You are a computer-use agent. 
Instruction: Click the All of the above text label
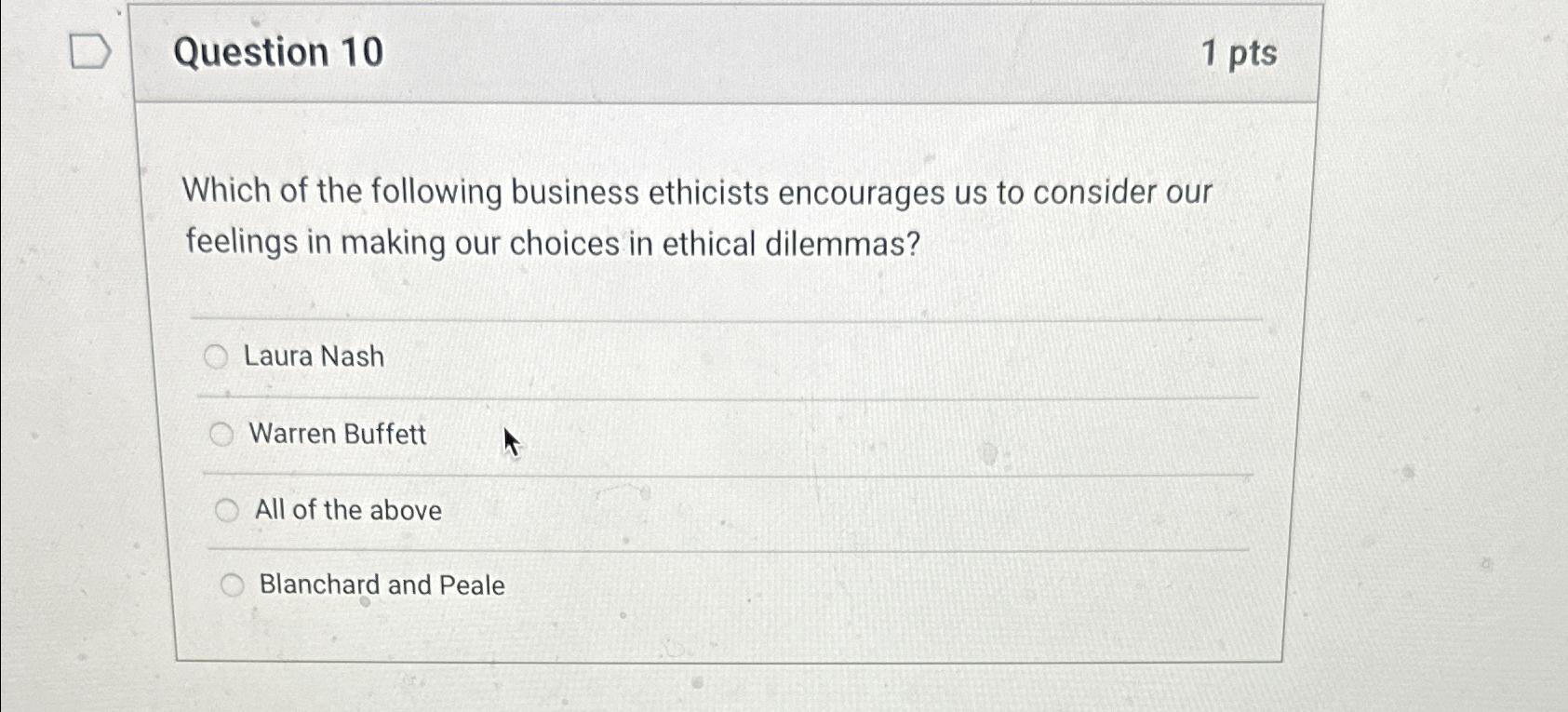point(349,508)
